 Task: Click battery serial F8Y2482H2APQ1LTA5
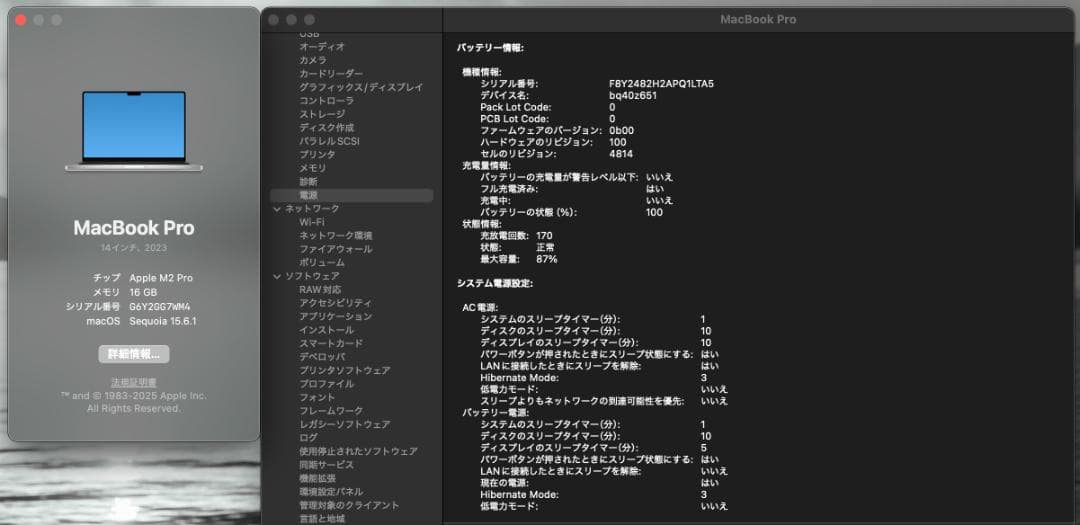click(661, 84)
